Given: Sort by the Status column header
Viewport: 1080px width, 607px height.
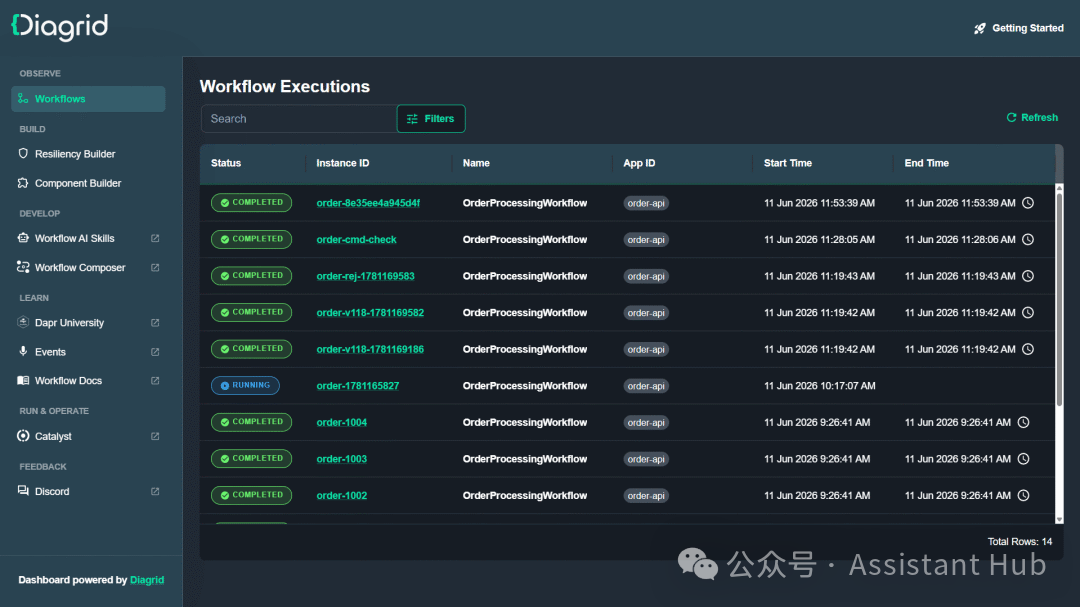Looking at the screenshot, I should pos(226,163).
